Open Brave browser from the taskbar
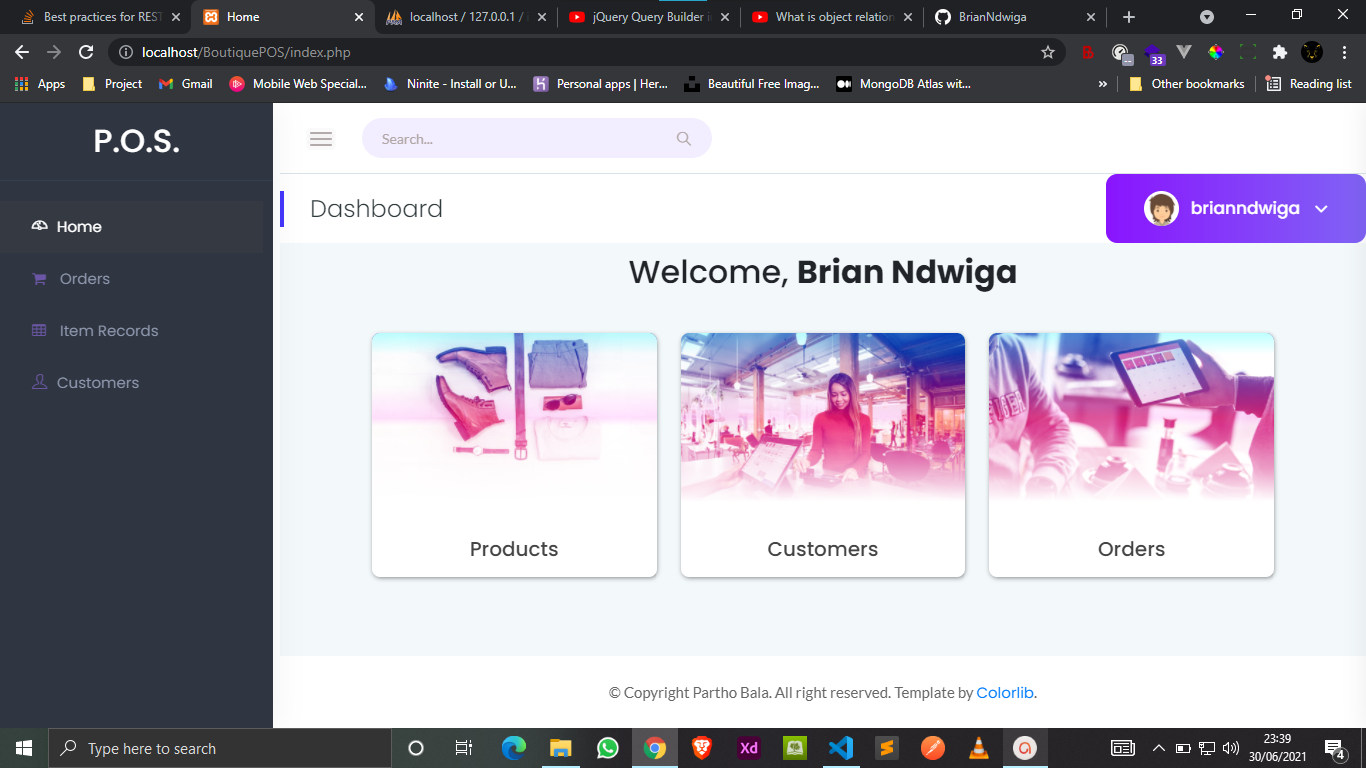Viewport: 1366px width, 768px height. [x=702, y=748]
